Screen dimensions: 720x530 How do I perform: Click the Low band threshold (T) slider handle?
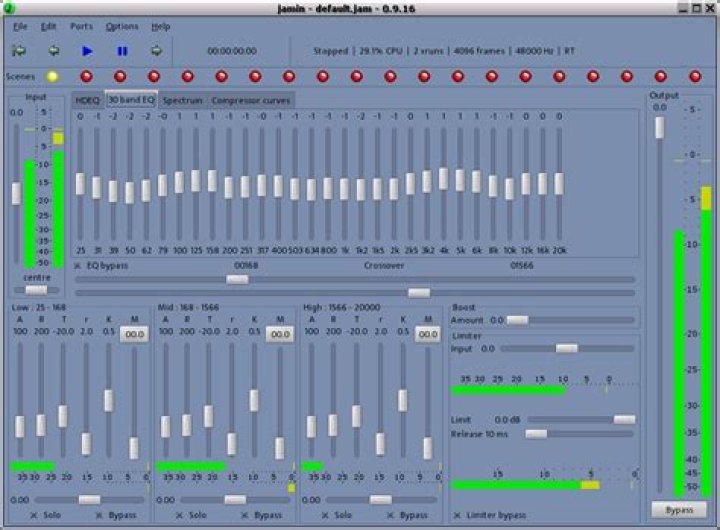coord(63,416)
